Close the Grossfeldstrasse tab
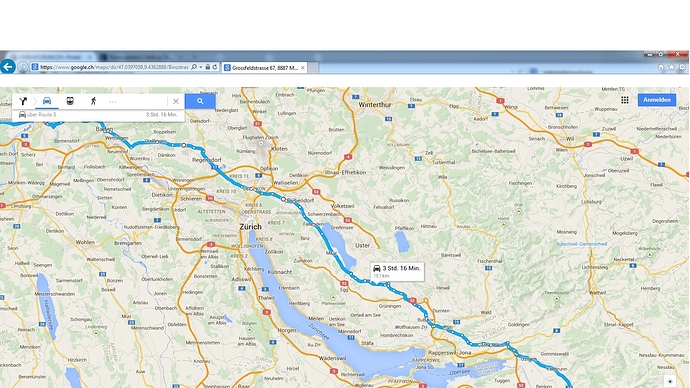690x388 pixels. 302,68
